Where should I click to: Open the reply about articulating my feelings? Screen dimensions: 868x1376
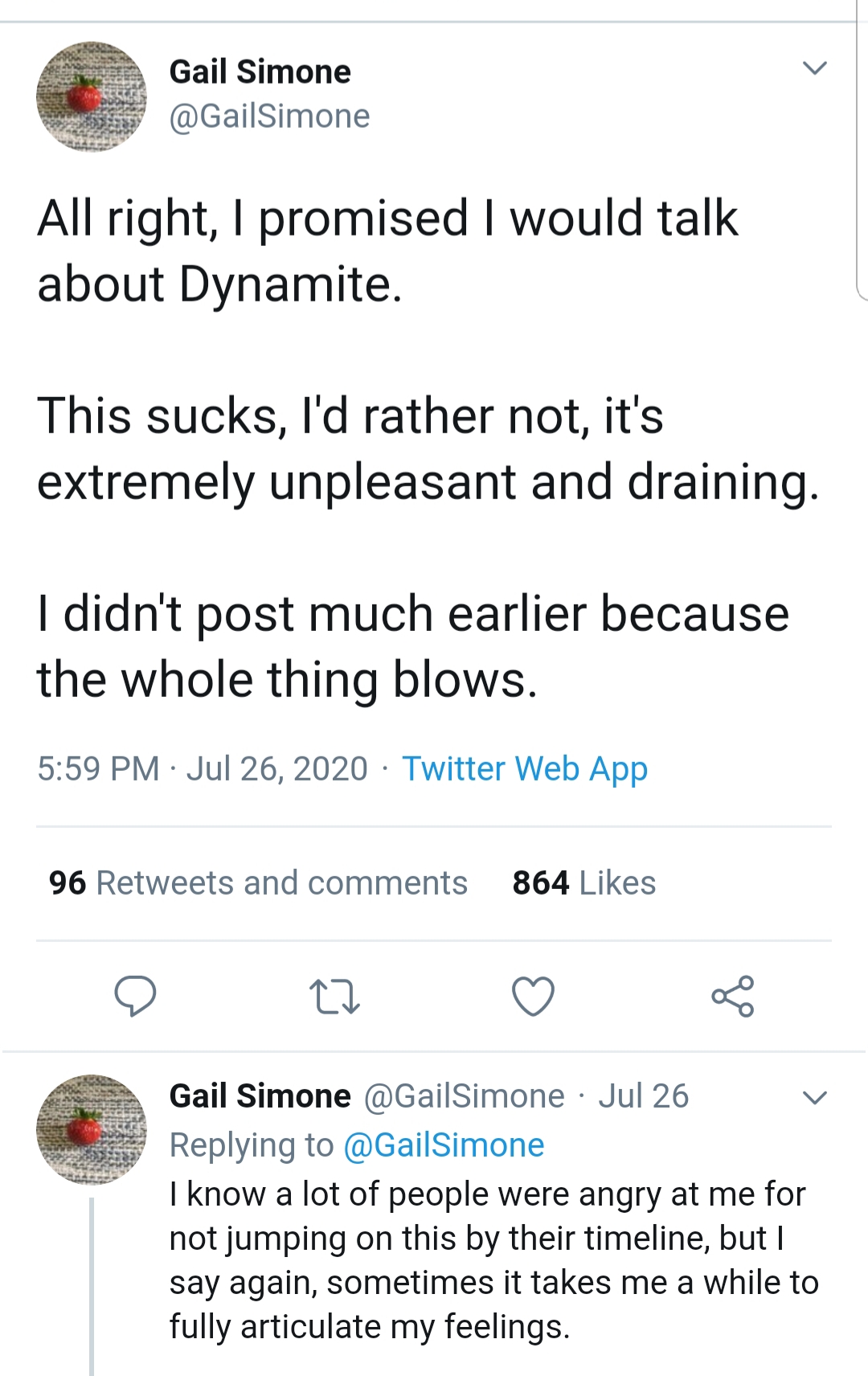(x=493, y=1260)
